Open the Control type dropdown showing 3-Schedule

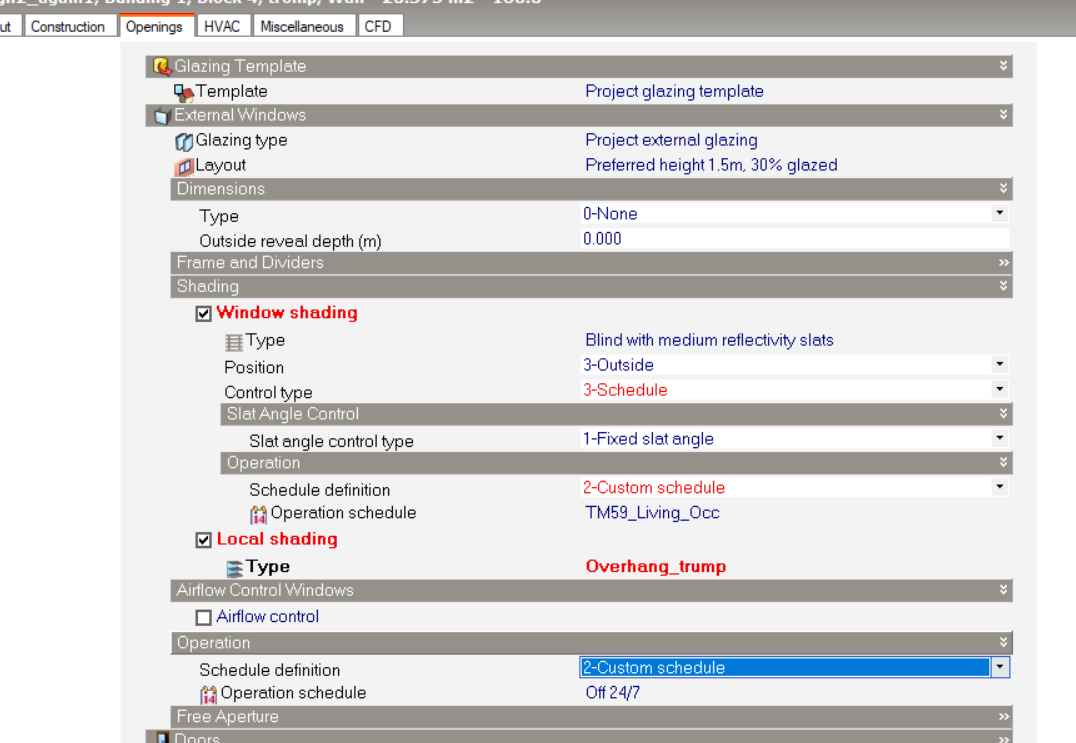tap(999, 390)
